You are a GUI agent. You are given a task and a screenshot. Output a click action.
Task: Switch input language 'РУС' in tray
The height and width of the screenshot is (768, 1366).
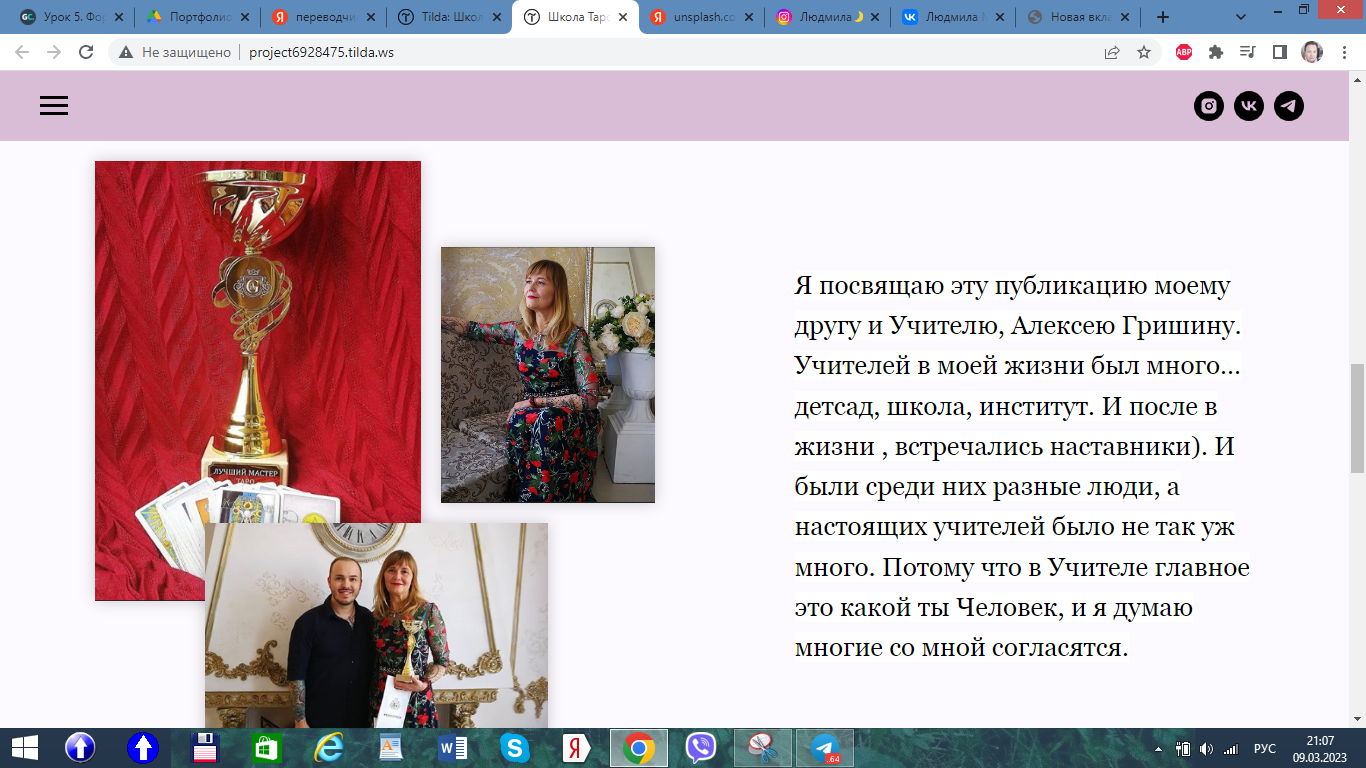pos(1265,749)
